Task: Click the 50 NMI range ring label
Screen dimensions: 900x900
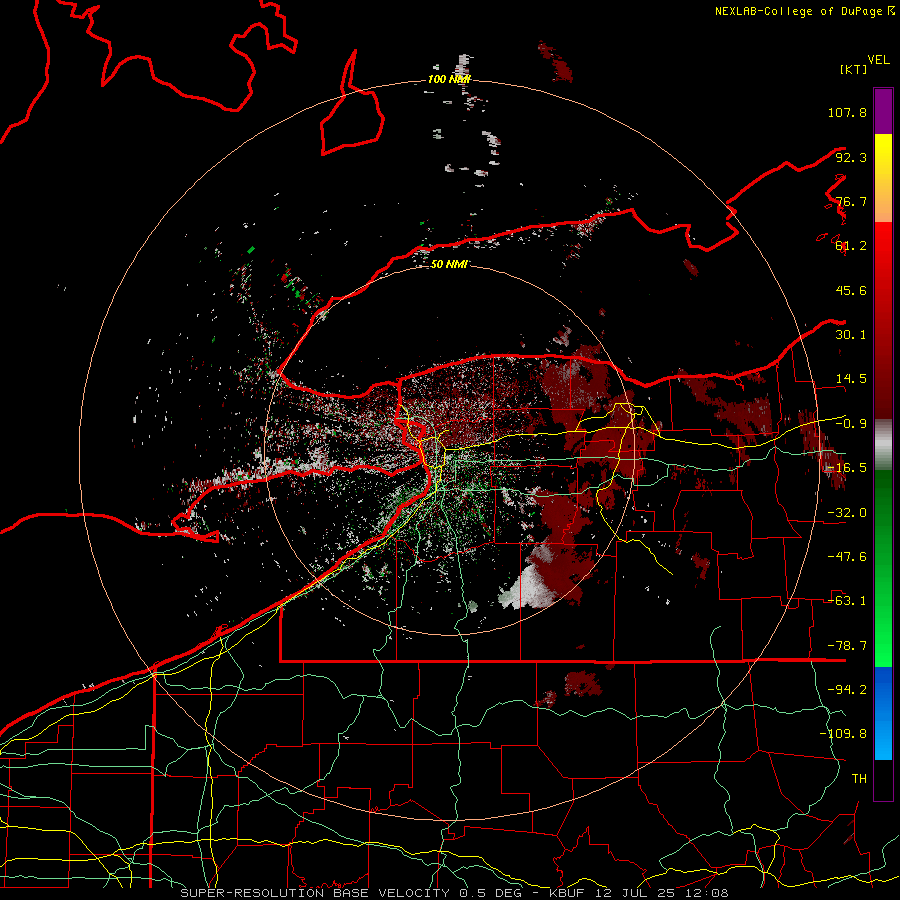Action: point(449,264)
